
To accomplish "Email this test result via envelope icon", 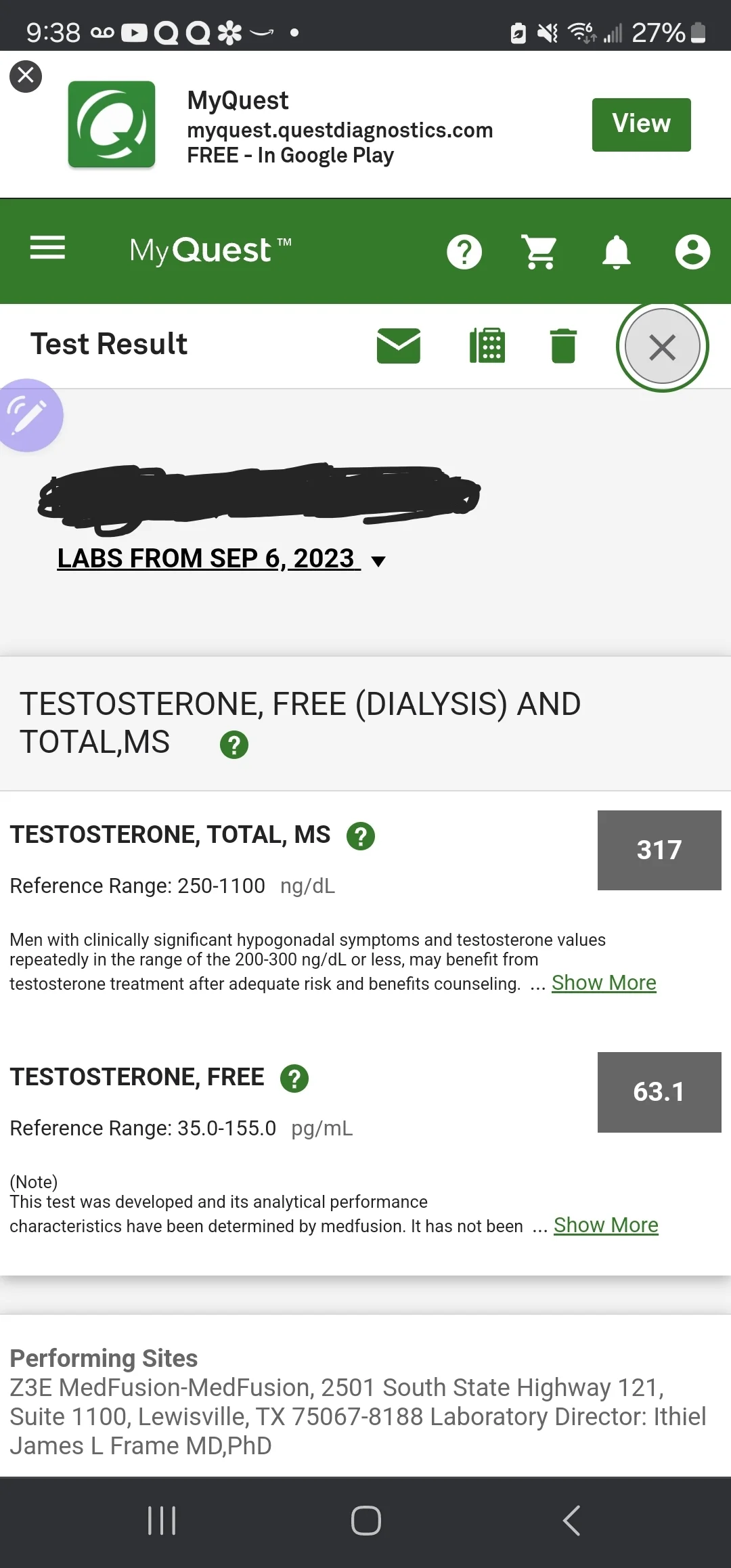I will (x=399, y=346).
